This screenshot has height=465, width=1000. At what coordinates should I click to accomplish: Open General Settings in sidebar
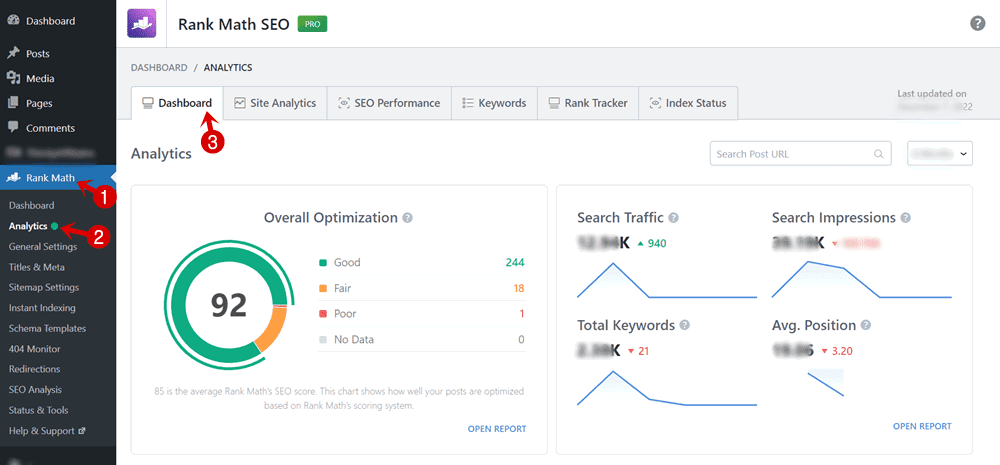tap(43, 246)
